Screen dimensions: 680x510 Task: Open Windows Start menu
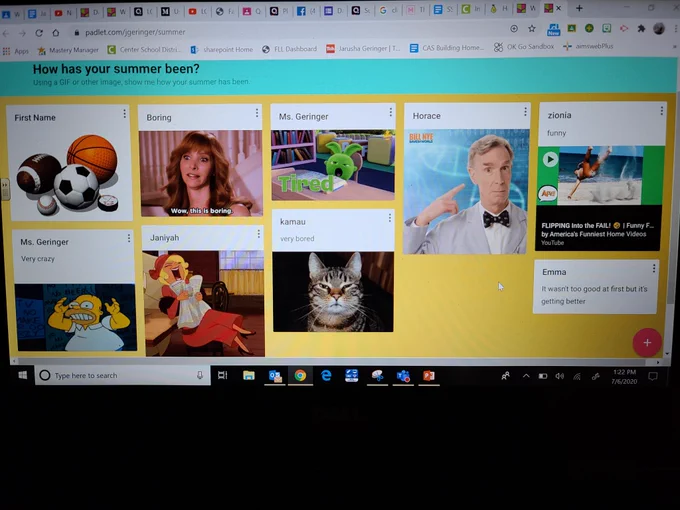point(23,375)
